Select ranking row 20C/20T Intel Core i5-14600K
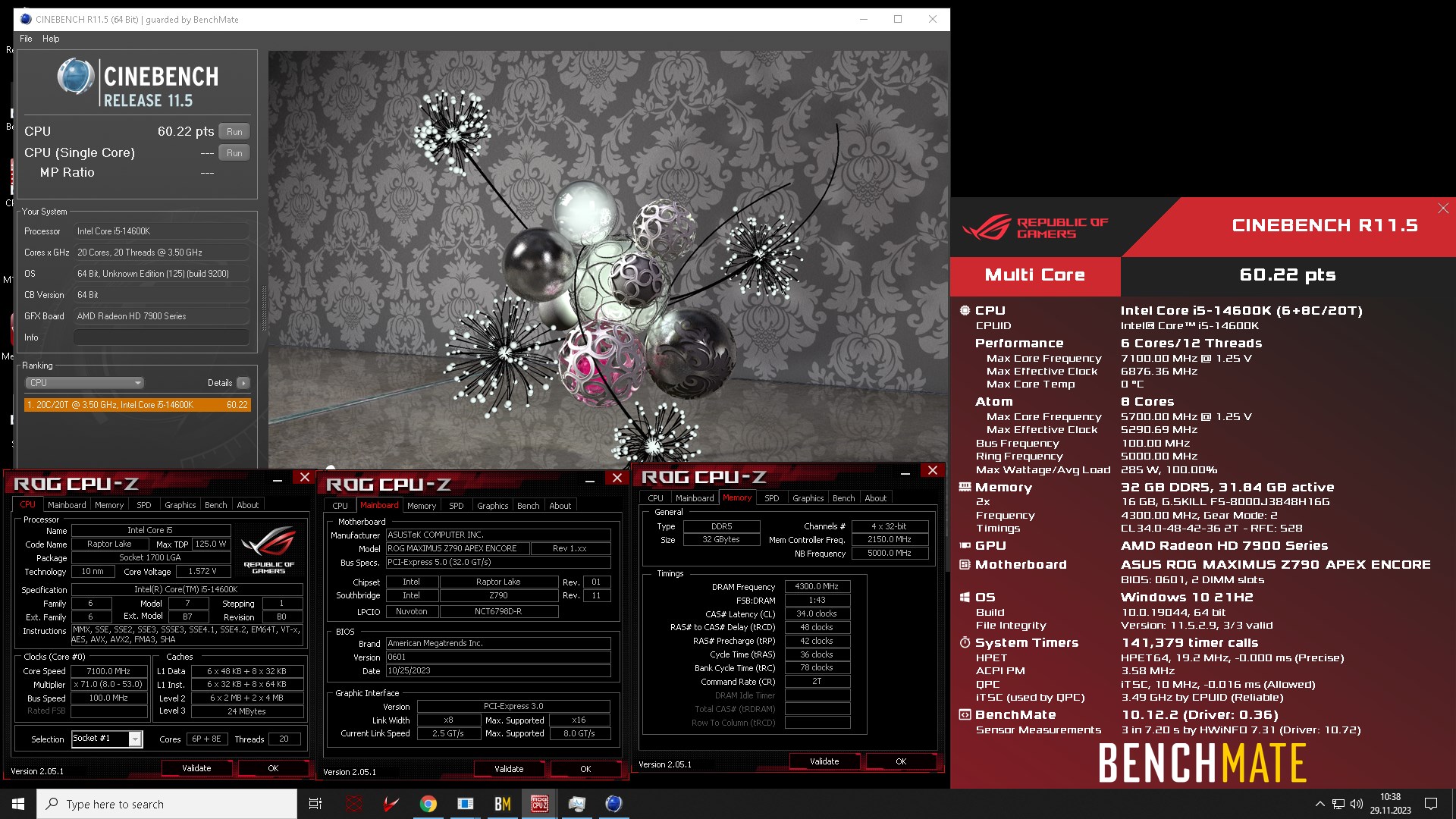Image resolution: width=1456 pixels, height=819 pixels. pos(137,405)
